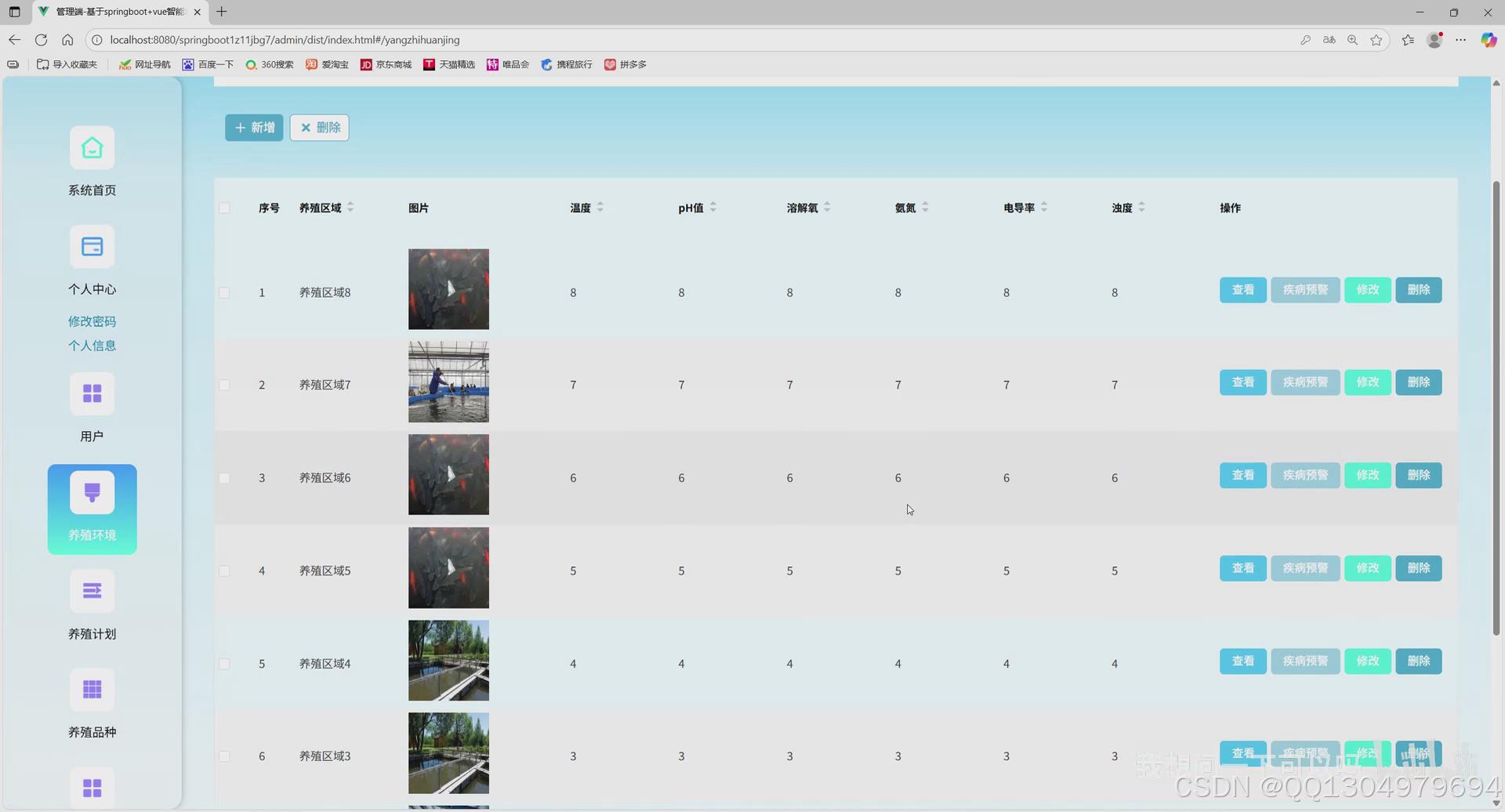This screenshot has width=1505, height=812.
Task: Click 查看 for 养殖区域8
Action: 1242,290
